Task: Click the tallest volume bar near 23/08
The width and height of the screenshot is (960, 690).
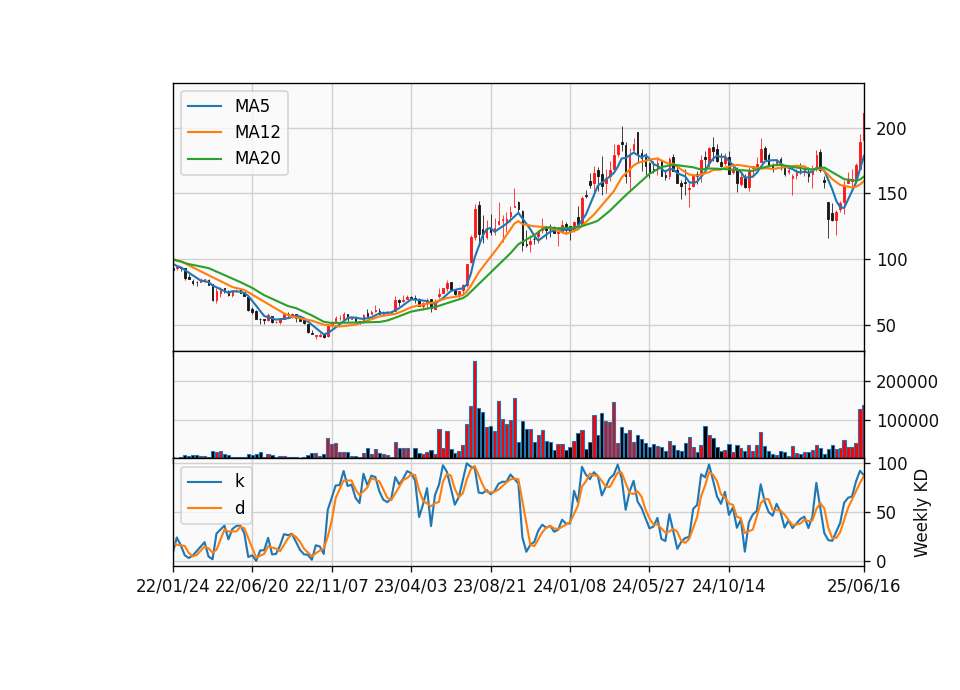Action: [x=474, y=410]
